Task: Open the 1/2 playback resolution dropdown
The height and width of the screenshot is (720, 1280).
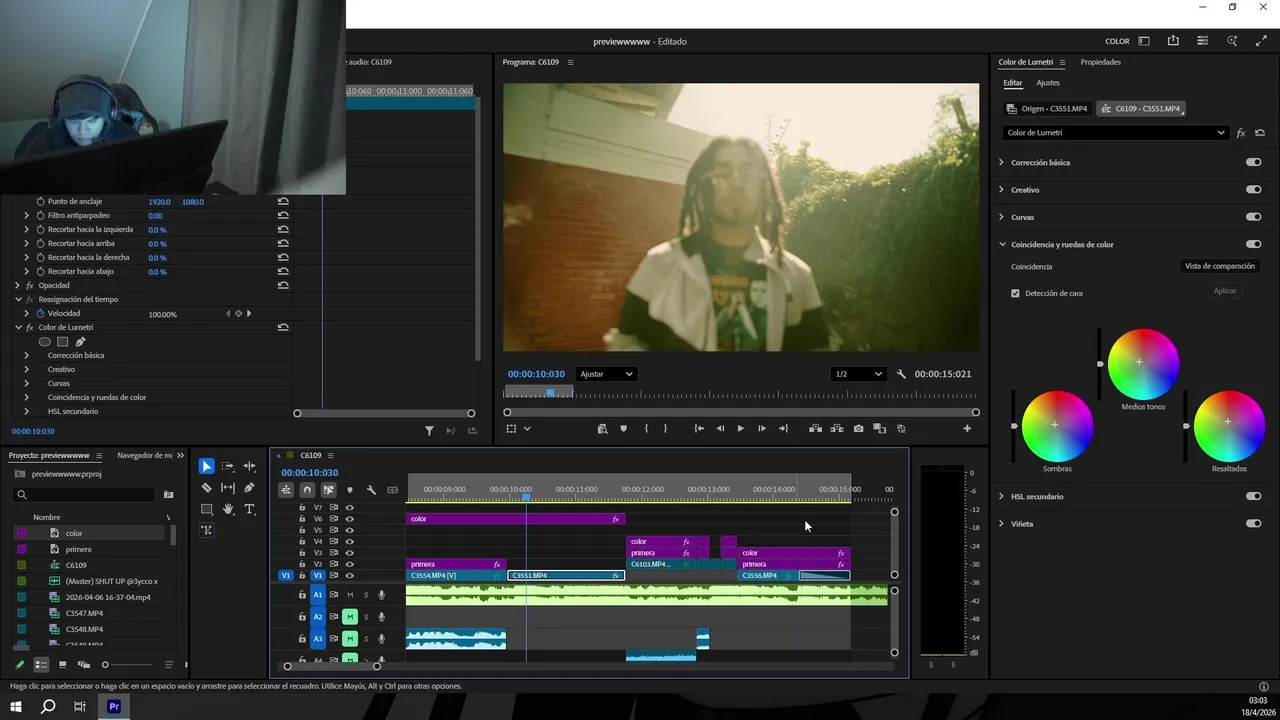Action: pos(858,374)
